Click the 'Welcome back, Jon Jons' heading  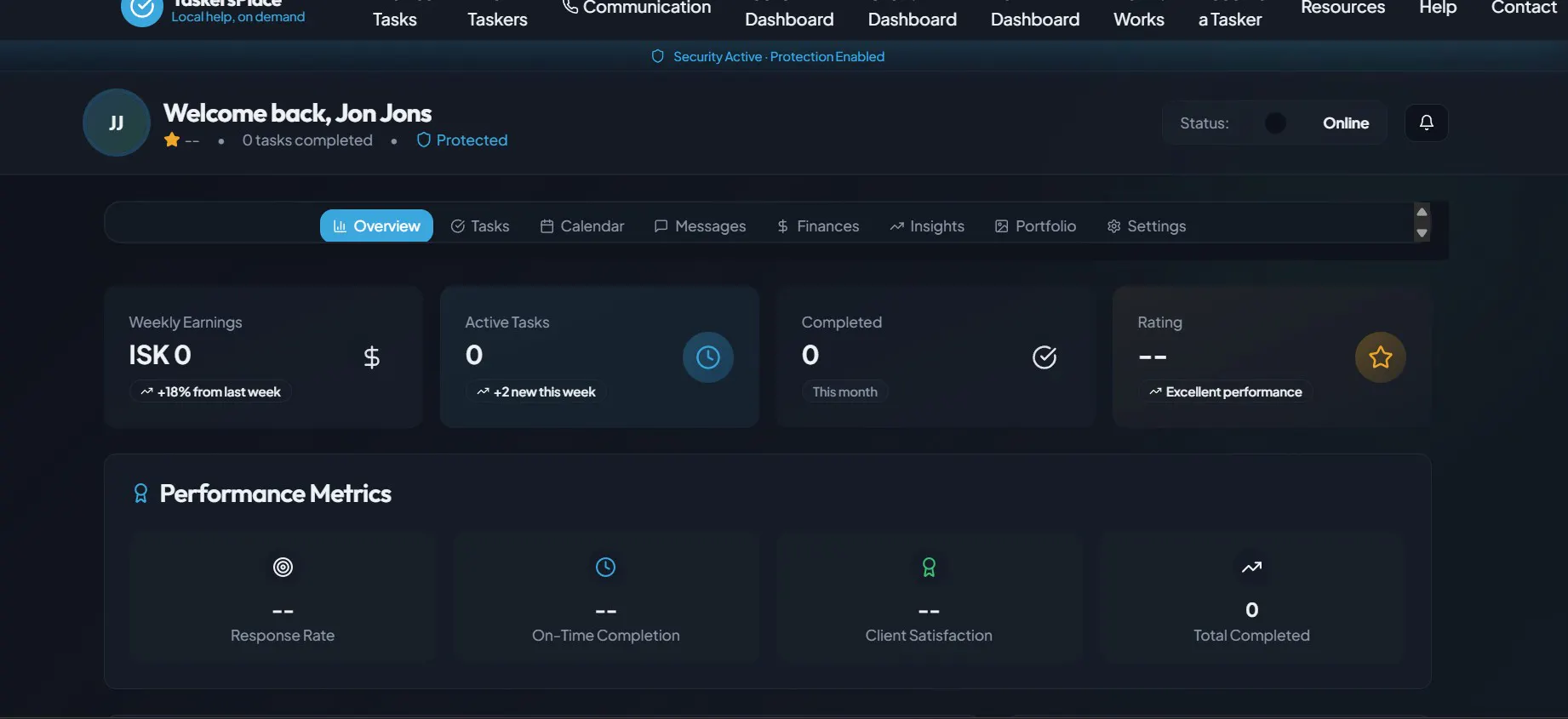click(297, 113)
